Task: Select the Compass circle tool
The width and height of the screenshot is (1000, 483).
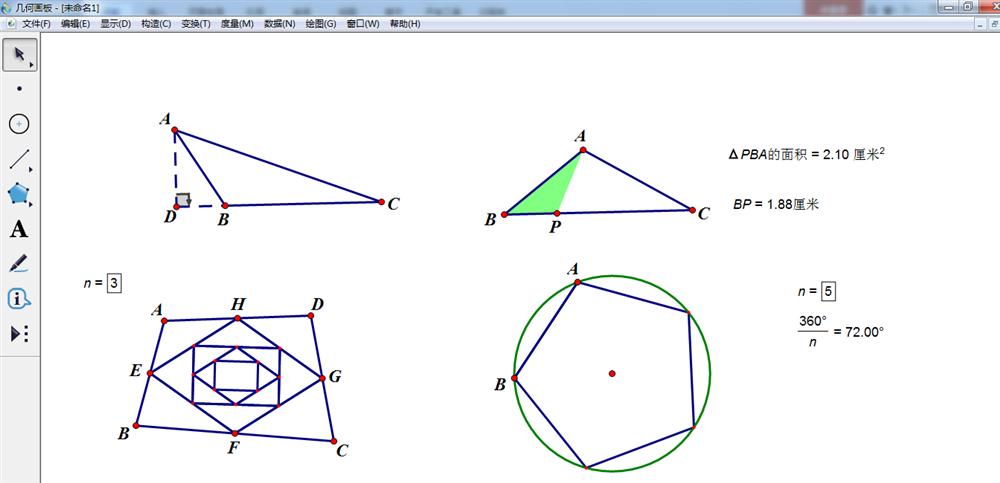Action: [19, 124]
